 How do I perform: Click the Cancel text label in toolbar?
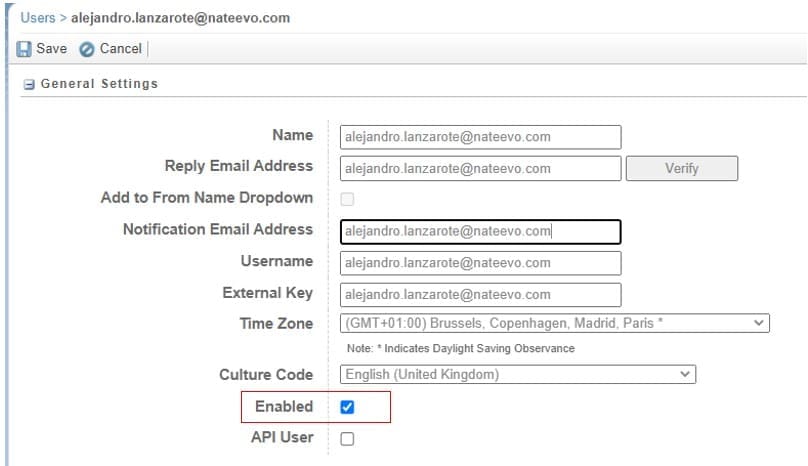coord(120,49)
